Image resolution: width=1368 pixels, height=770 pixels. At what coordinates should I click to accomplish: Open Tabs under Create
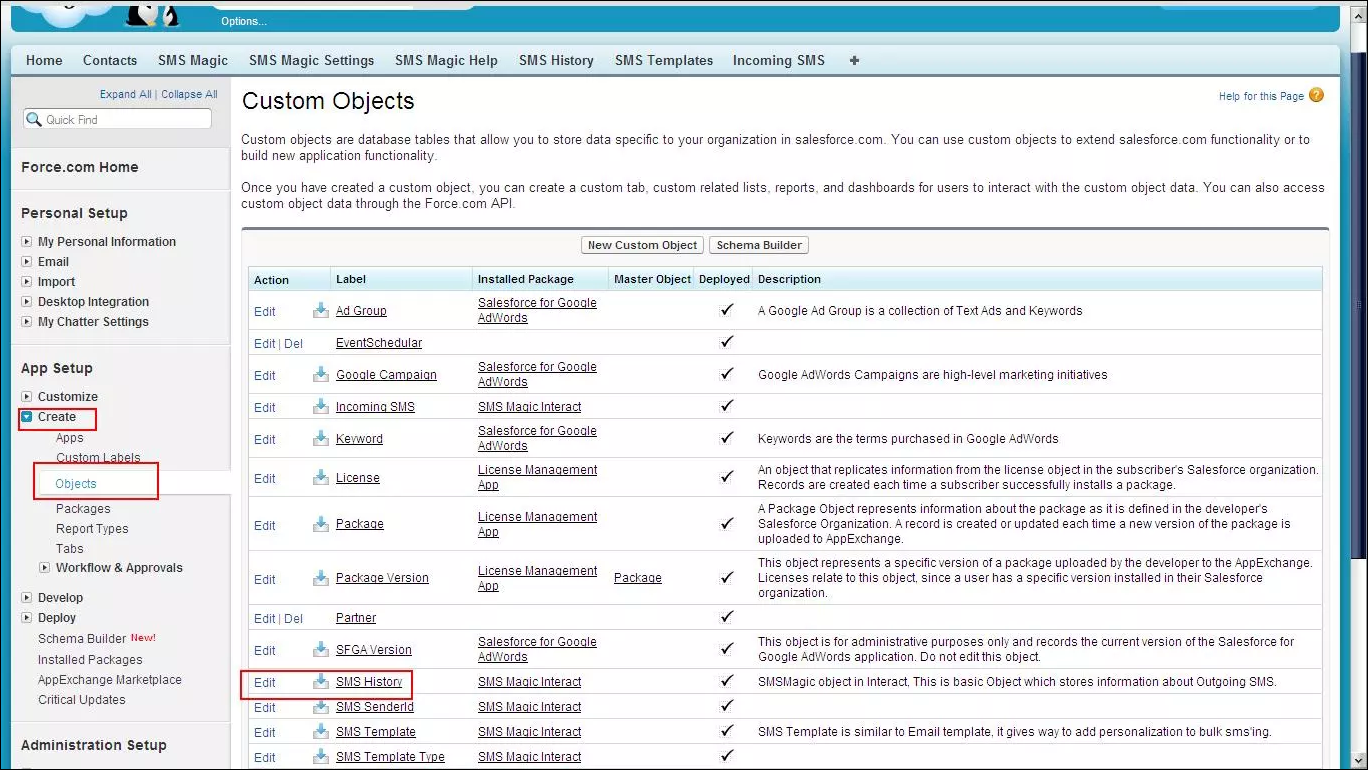point(70,548)
